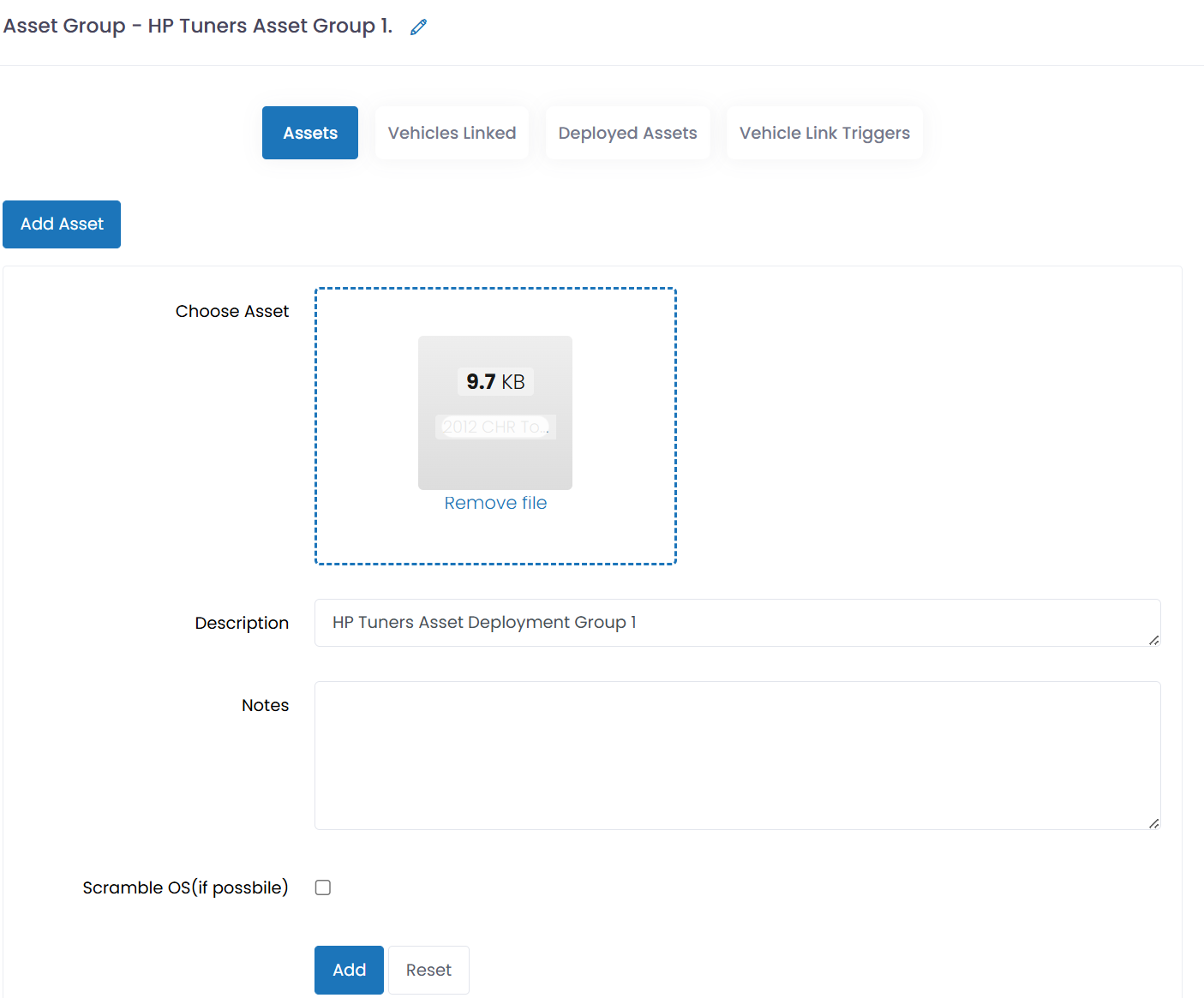The height and width of the screenshot is (998, 1204).
Task: Click the Description field resize handle
Action: point(1154,640)
